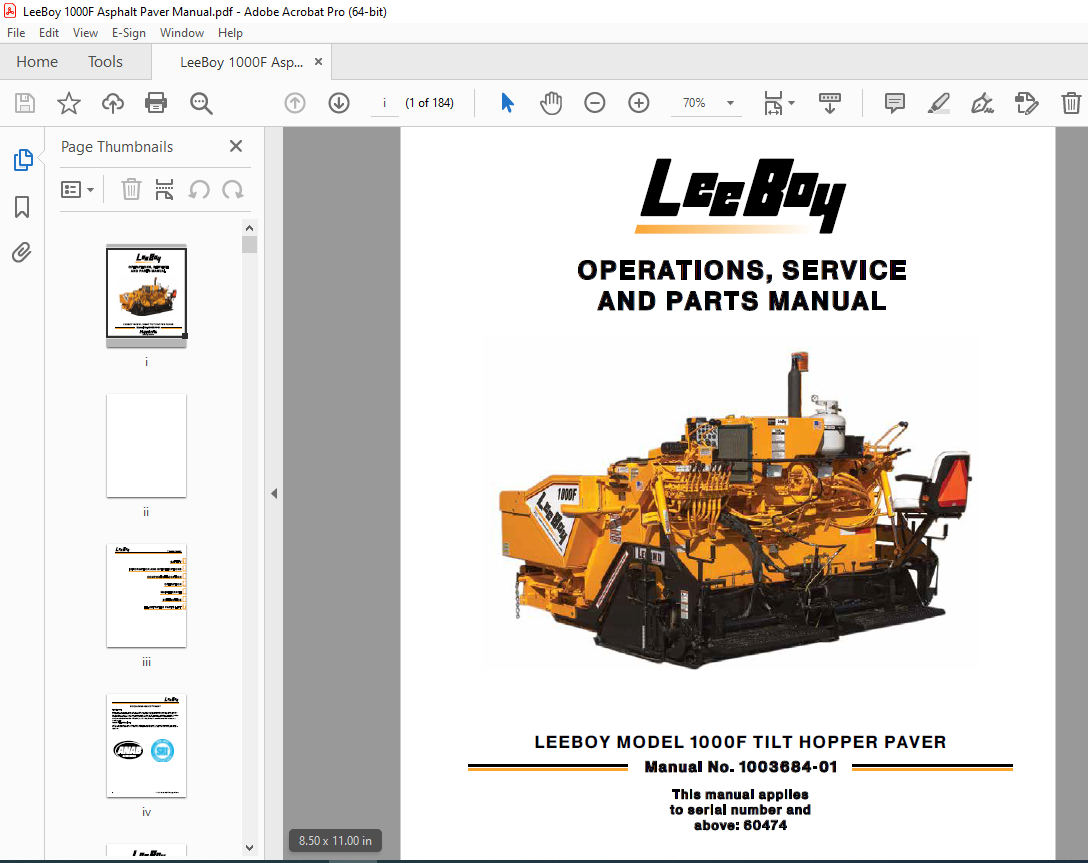Click the read mode keyboard icon
Screen dimensions: 1088x863
click(830, 103)
